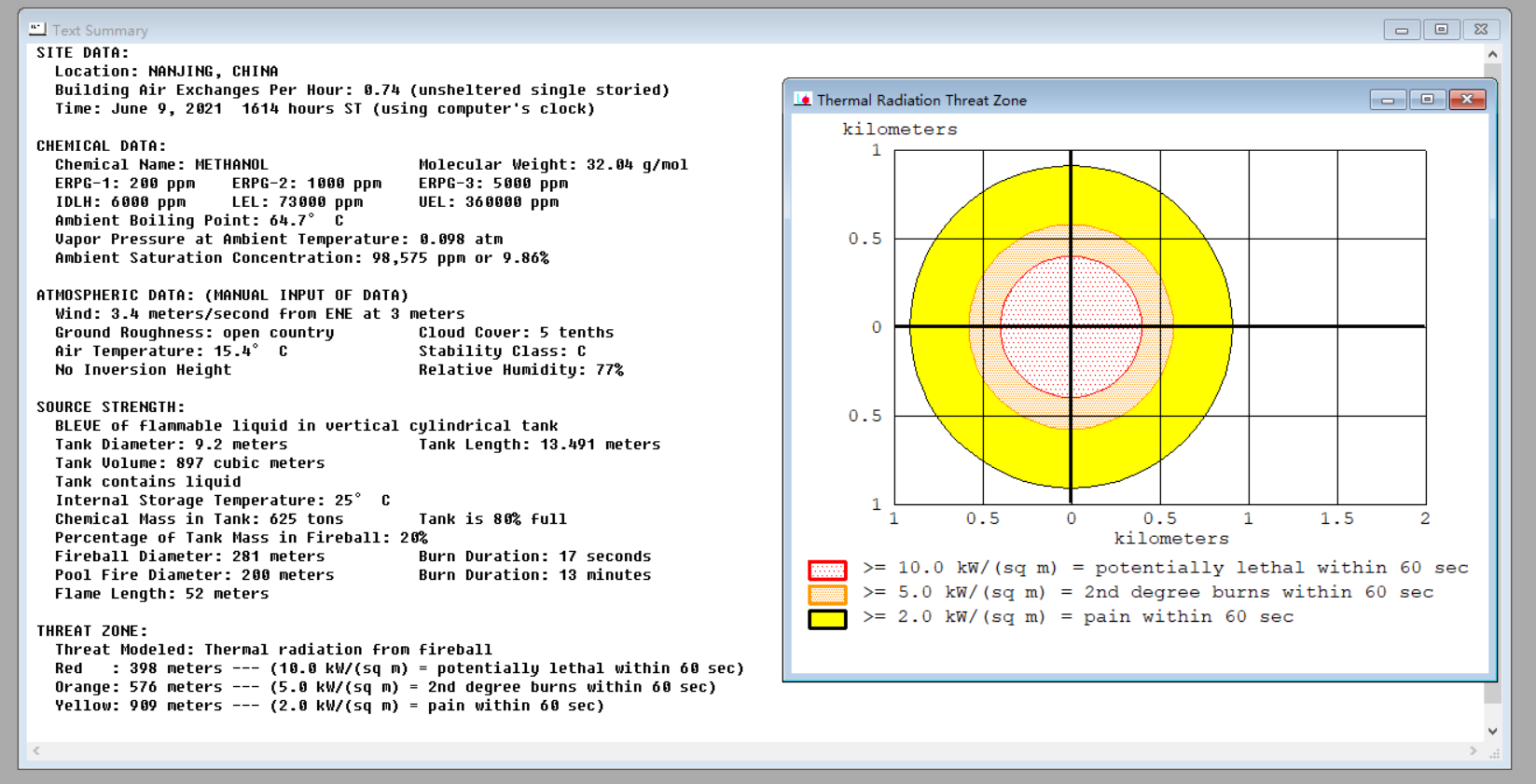Click the 'Red : 398 meters' threat line
Screen dimensions: 1536x784
click(400, 668)
